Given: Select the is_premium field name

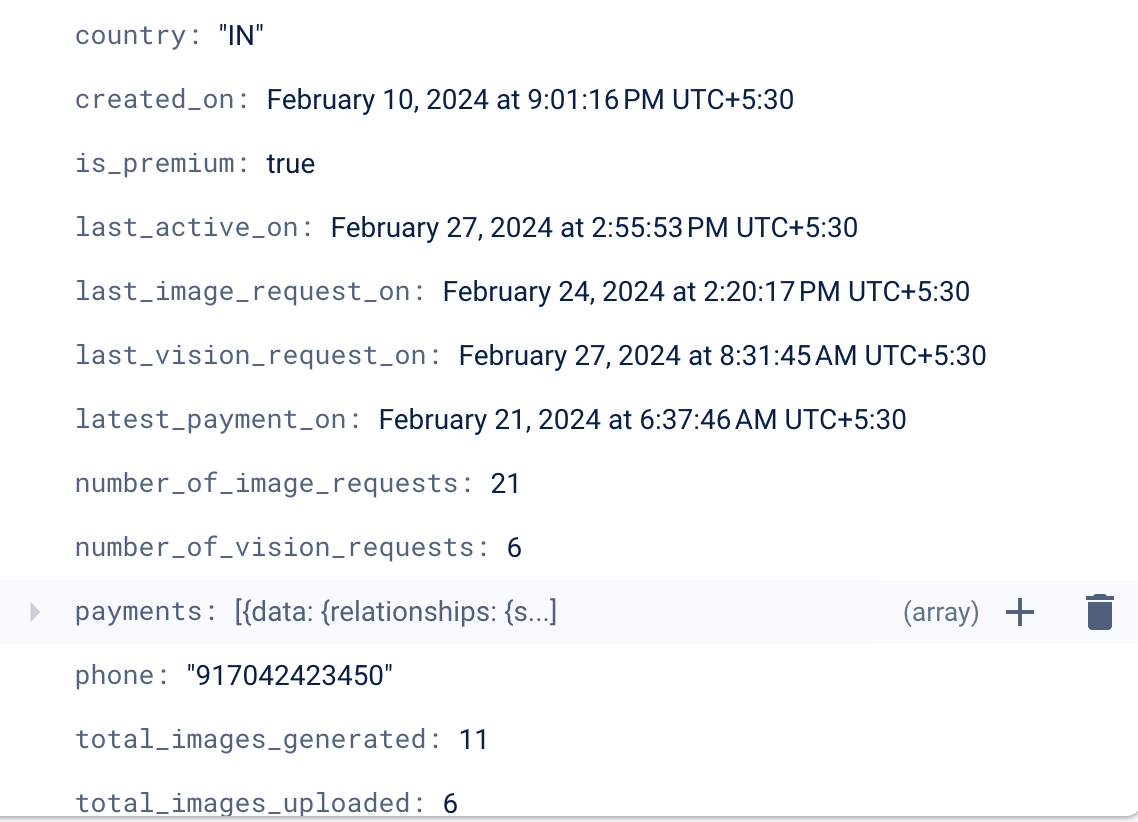Looking at the screenshot, I should (x=156, y=164).
